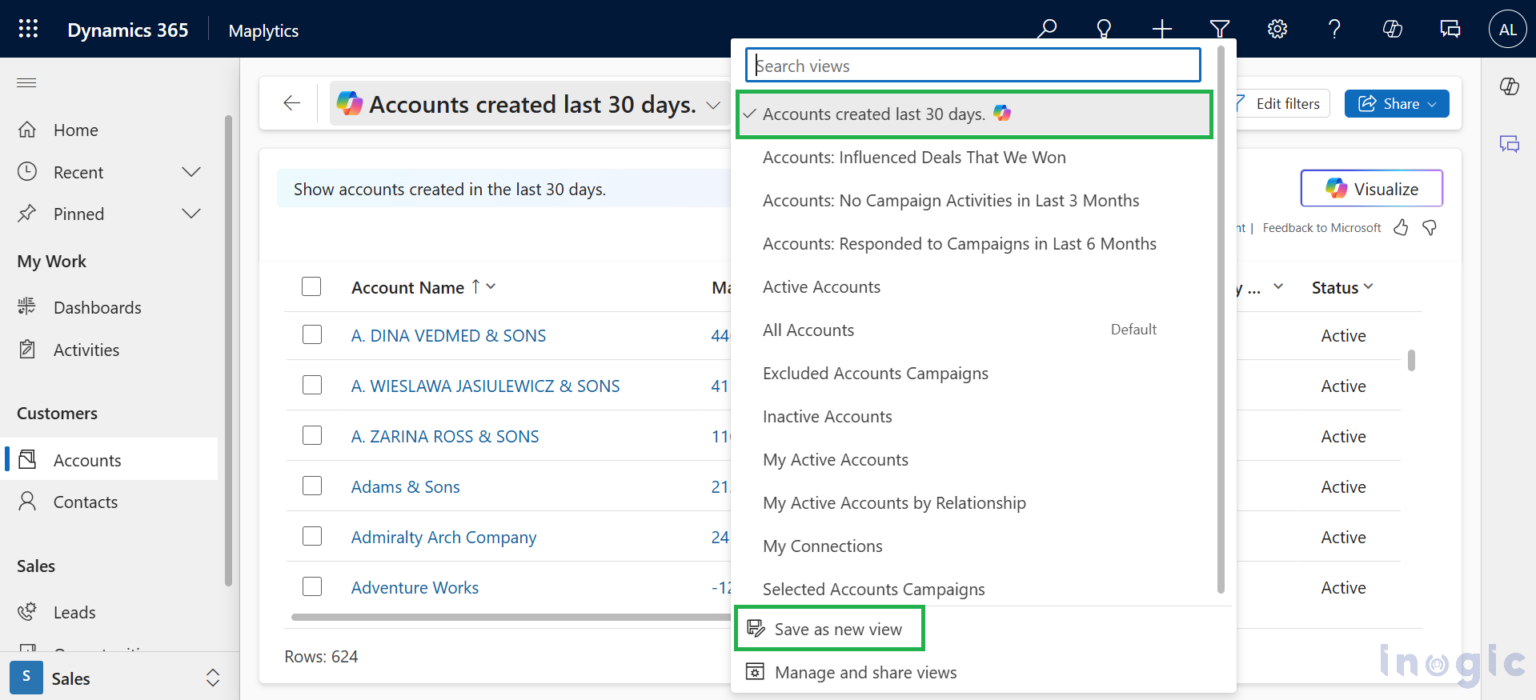Click the Help question mark icon

[1334, 29]
